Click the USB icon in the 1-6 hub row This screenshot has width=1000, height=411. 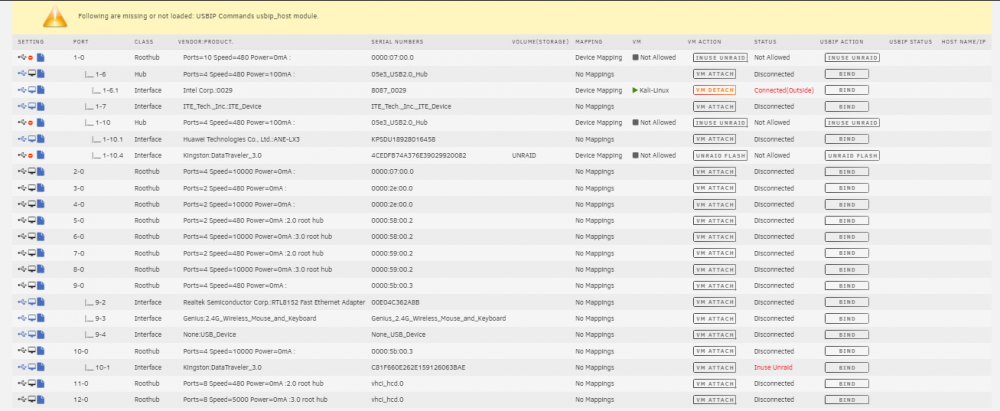click(22, 74)
